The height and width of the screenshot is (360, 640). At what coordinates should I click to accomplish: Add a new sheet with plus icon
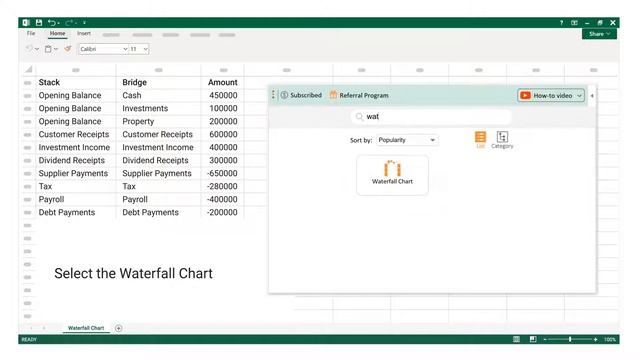pyautogui.click(x=118, y=328)
